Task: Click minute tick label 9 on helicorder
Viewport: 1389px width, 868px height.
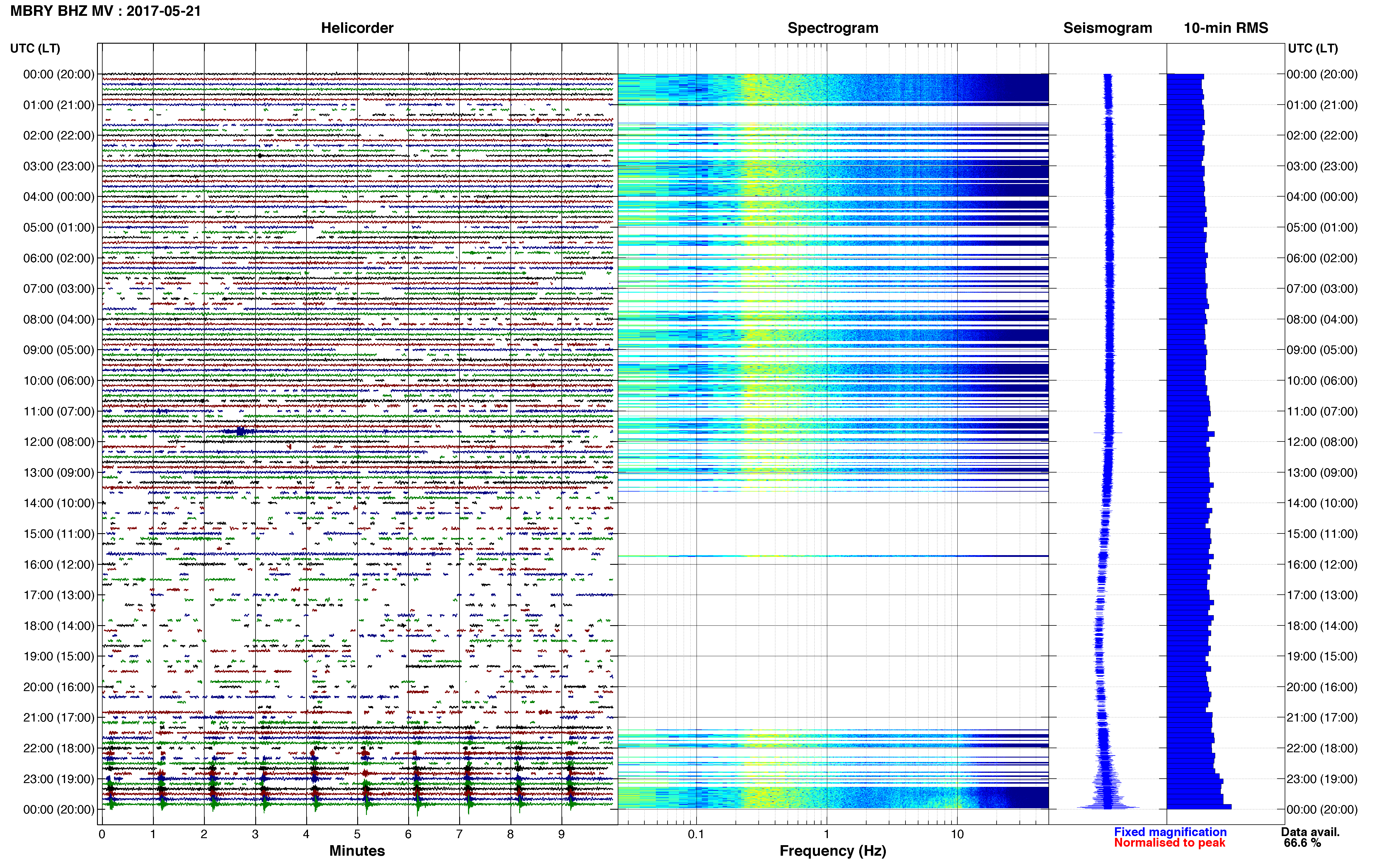Action: click(561, 834)
